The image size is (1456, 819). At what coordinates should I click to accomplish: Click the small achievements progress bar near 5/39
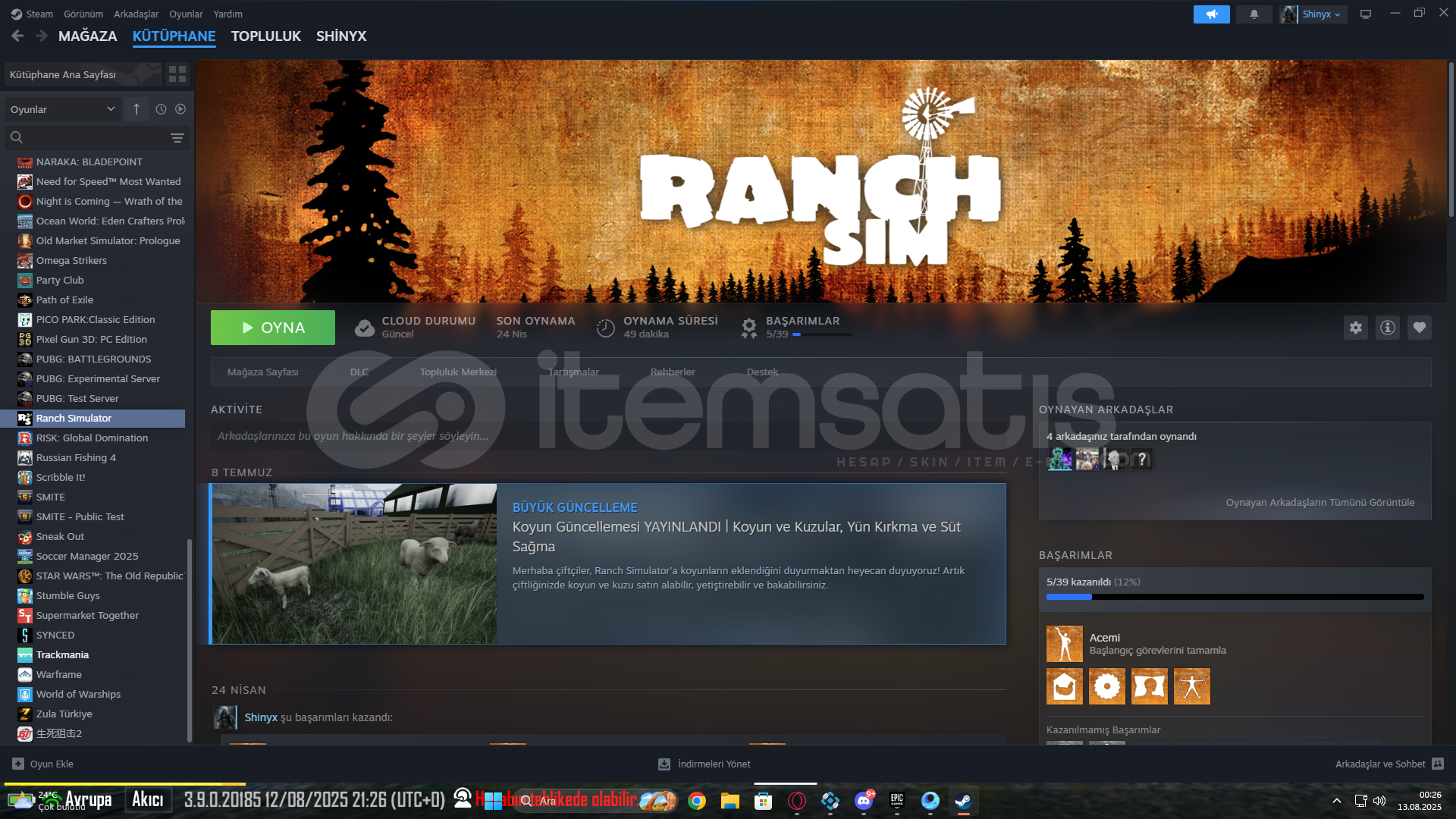tap(823, 334)
